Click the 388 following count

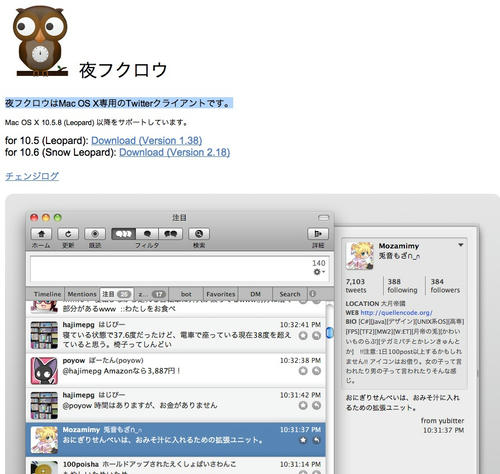(x=402, y=286)
